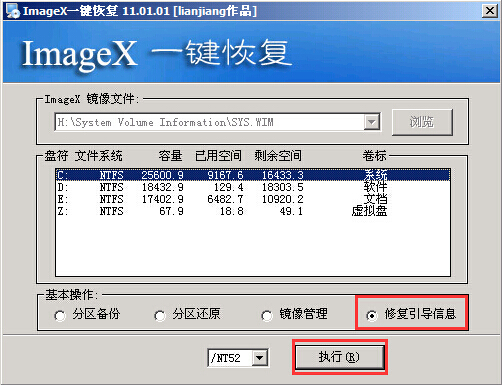The image size is (502, 385).
Task: Click the 卷标 column header label
Action: [375, 156]
